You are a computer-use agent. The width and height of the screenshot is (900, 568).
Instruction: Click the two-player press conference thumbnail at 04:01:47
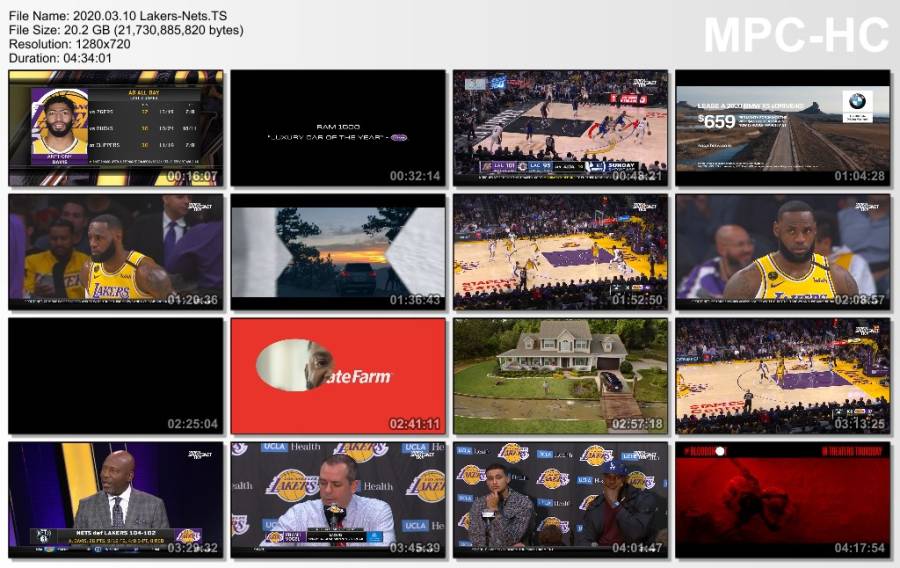pyautogui.click(x=560, y=499)
